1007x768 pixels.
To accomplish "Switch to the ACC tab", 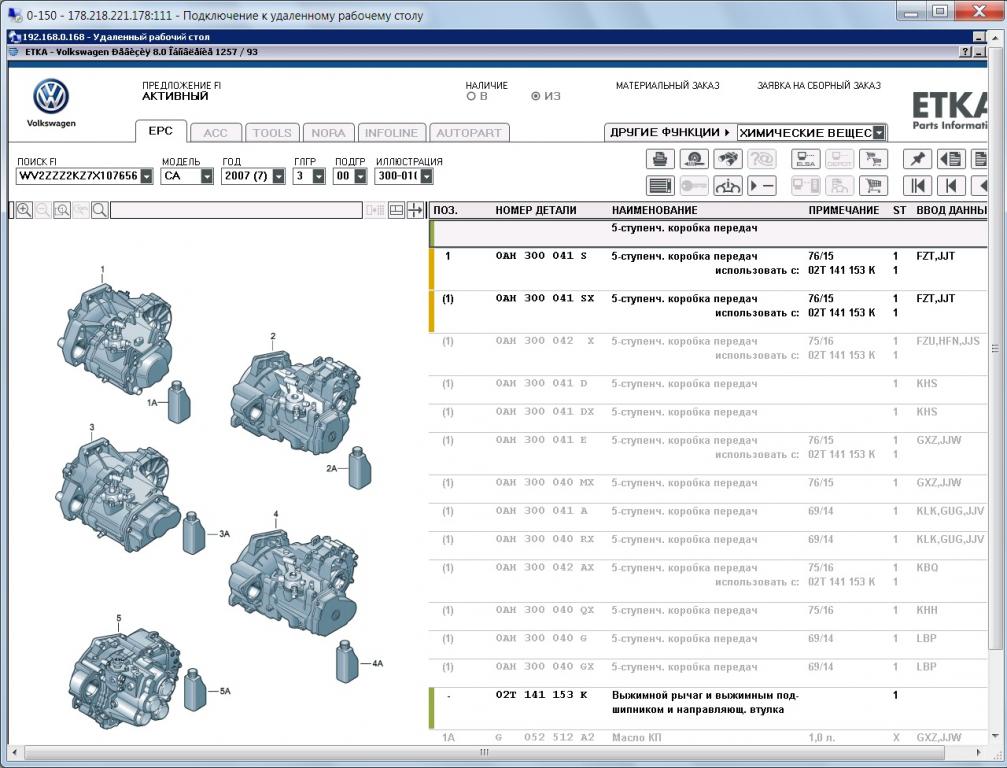I will click(216, 133).
